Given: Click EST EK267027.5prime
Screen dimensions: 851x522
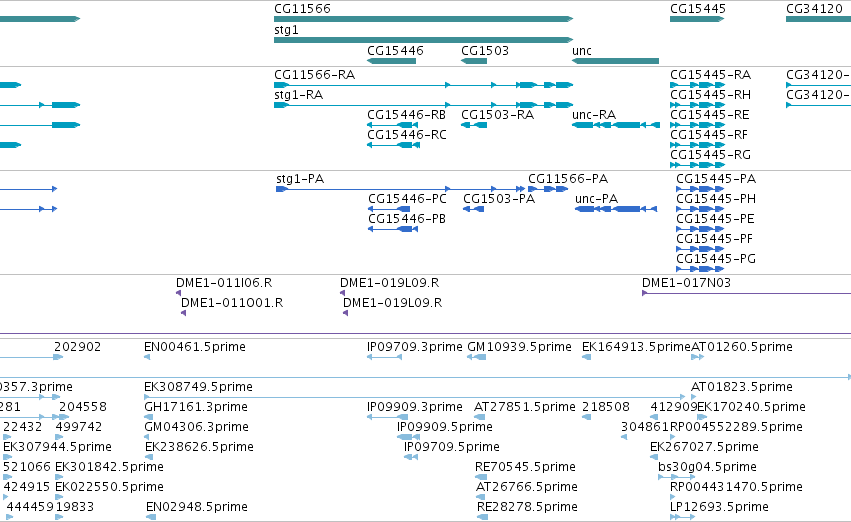Looking at the screenshot, I should [704, 448].
